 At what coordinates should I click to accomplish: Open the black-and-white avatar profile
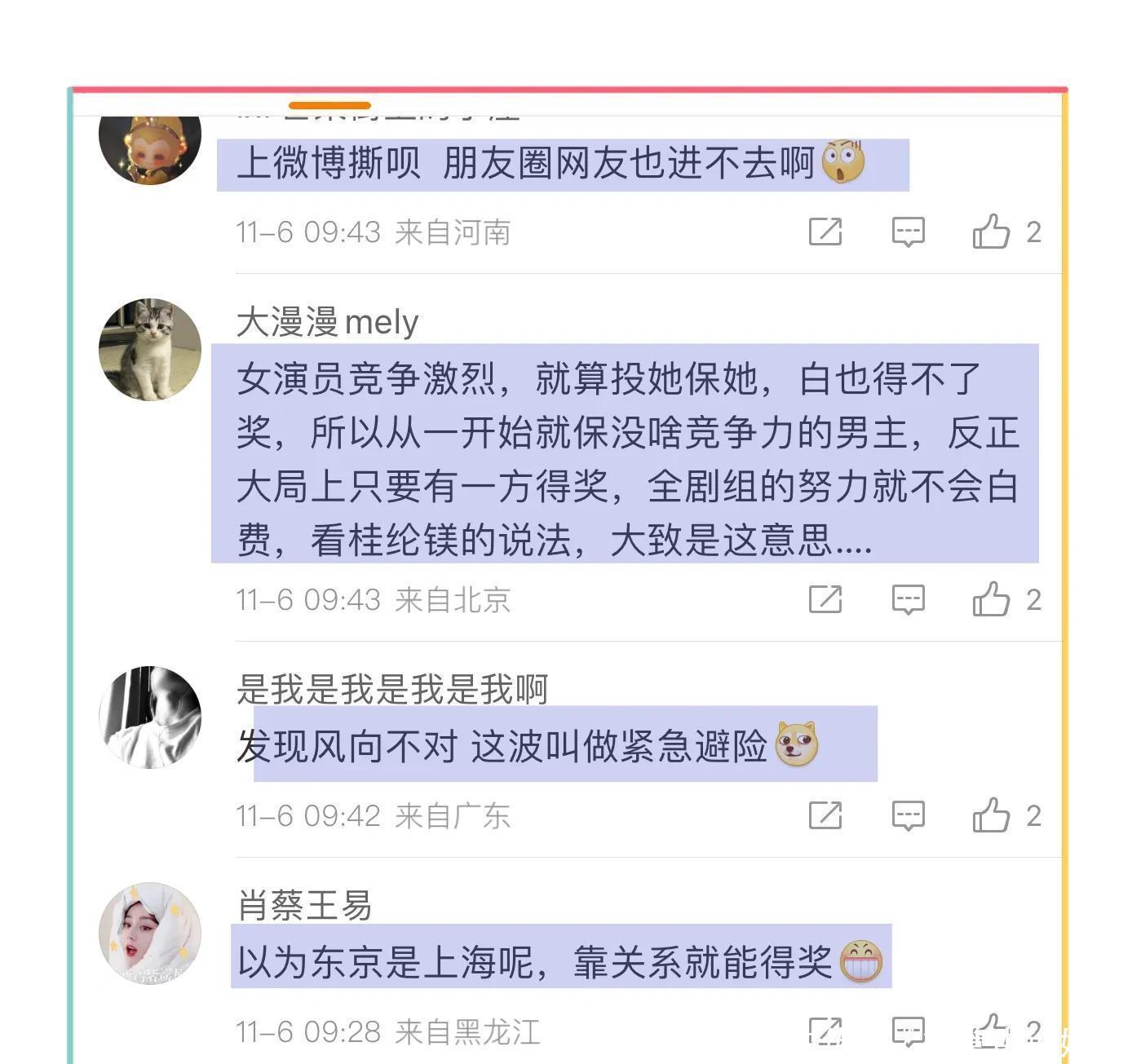coord(150,717)
